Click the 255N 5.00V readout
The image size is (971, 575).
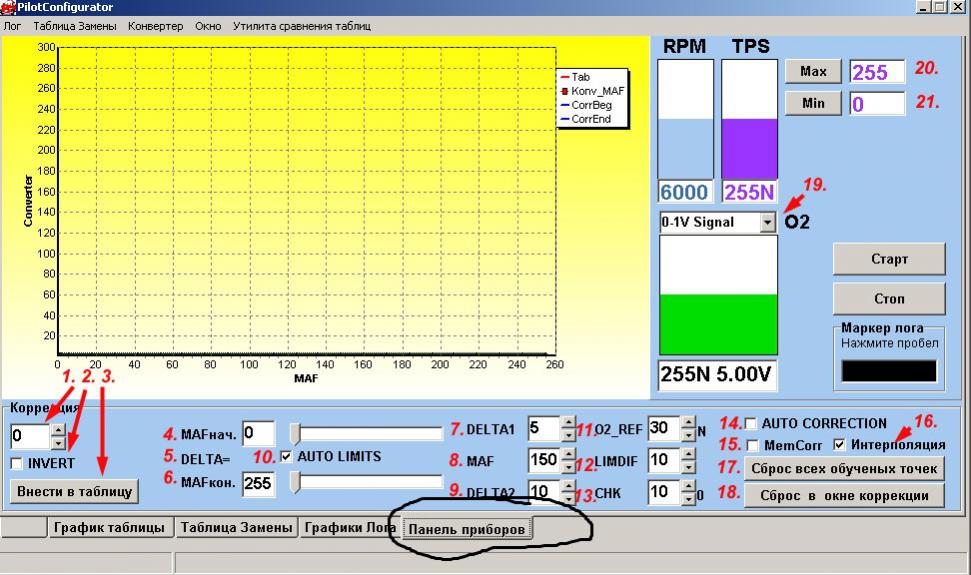click(x=716, y=374)
